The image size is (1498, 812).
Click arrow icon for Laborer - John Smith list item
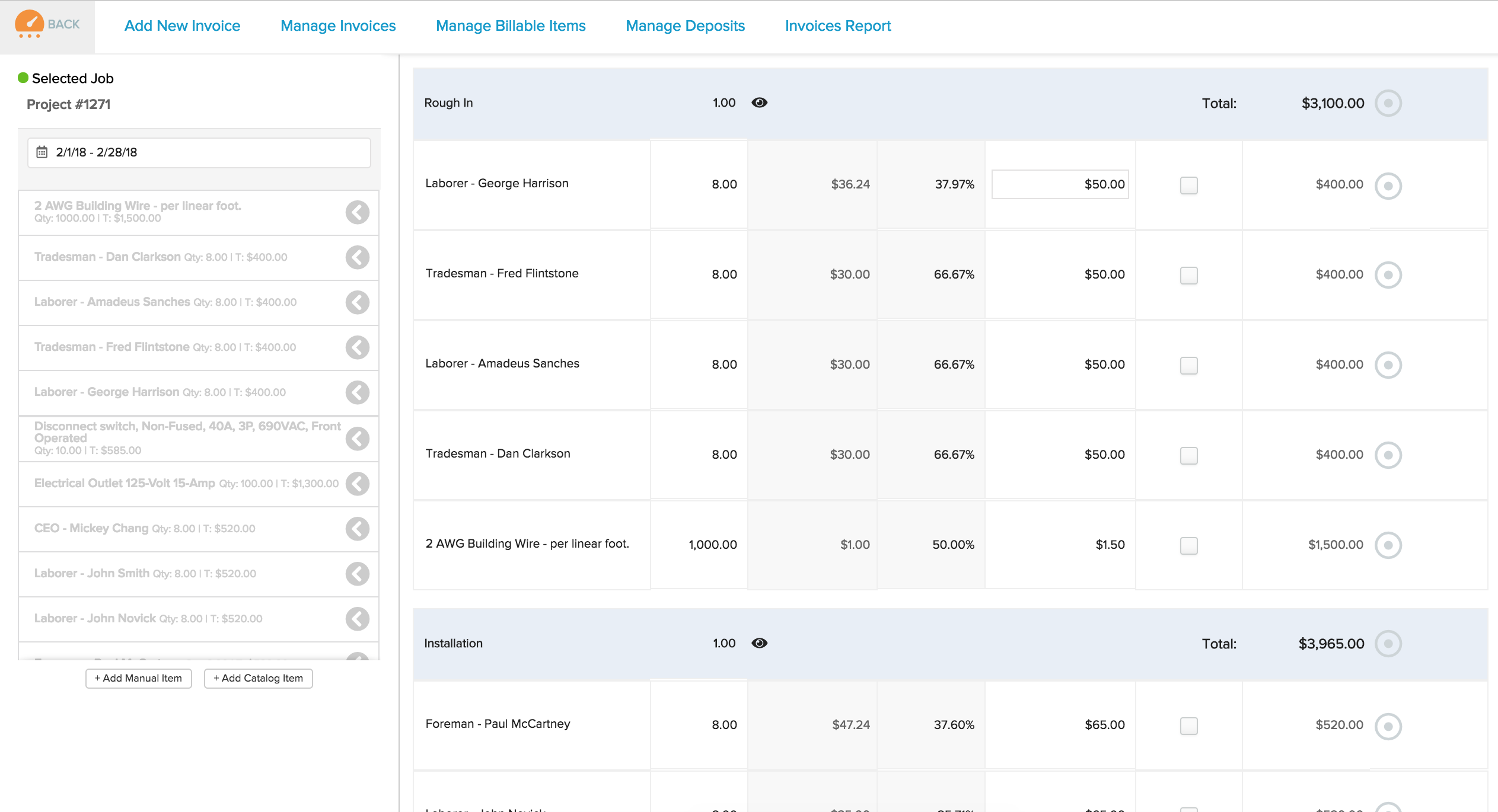[x=358, y=574]
